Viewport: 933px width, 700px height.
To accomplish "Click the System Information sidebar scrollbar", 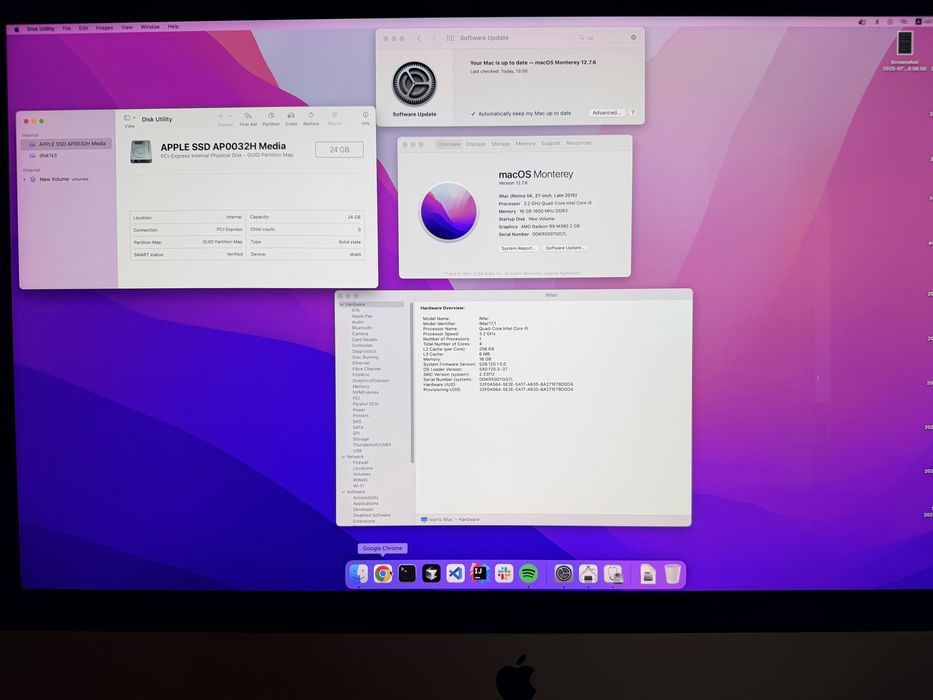I will (x=412, y=381).
